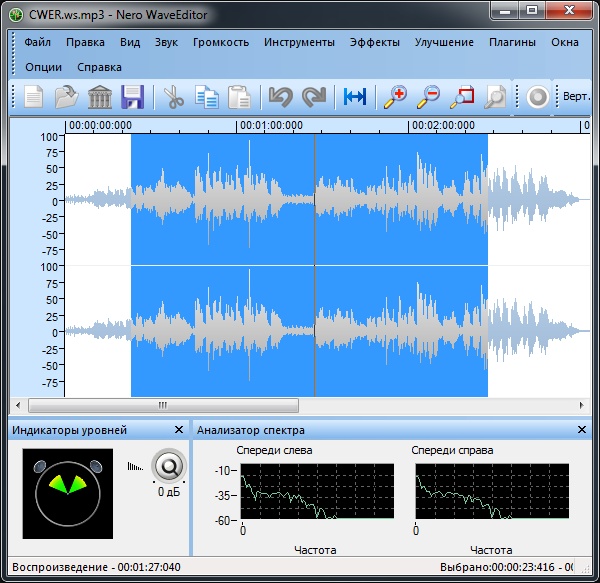Close the Индикаторы уровней panel
Image resolution: width=600 pixels, height=583 pixels.
179,430
